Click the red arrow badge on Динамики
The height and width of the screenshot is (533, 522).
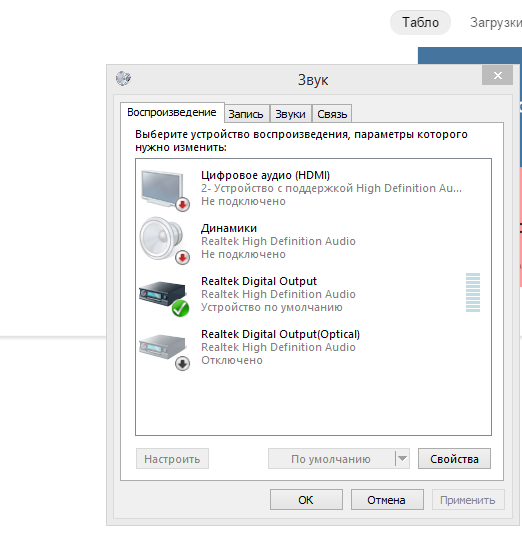[x=182, y=258]
